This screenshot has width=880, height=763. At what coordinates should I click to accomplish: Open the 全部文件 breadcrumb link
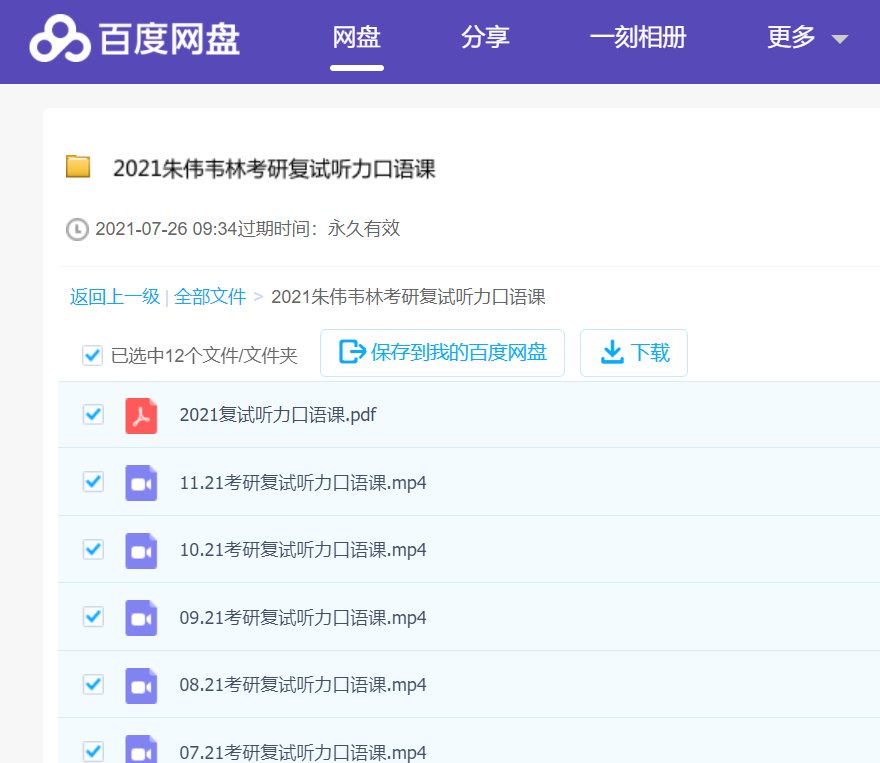tap(210, 297)
